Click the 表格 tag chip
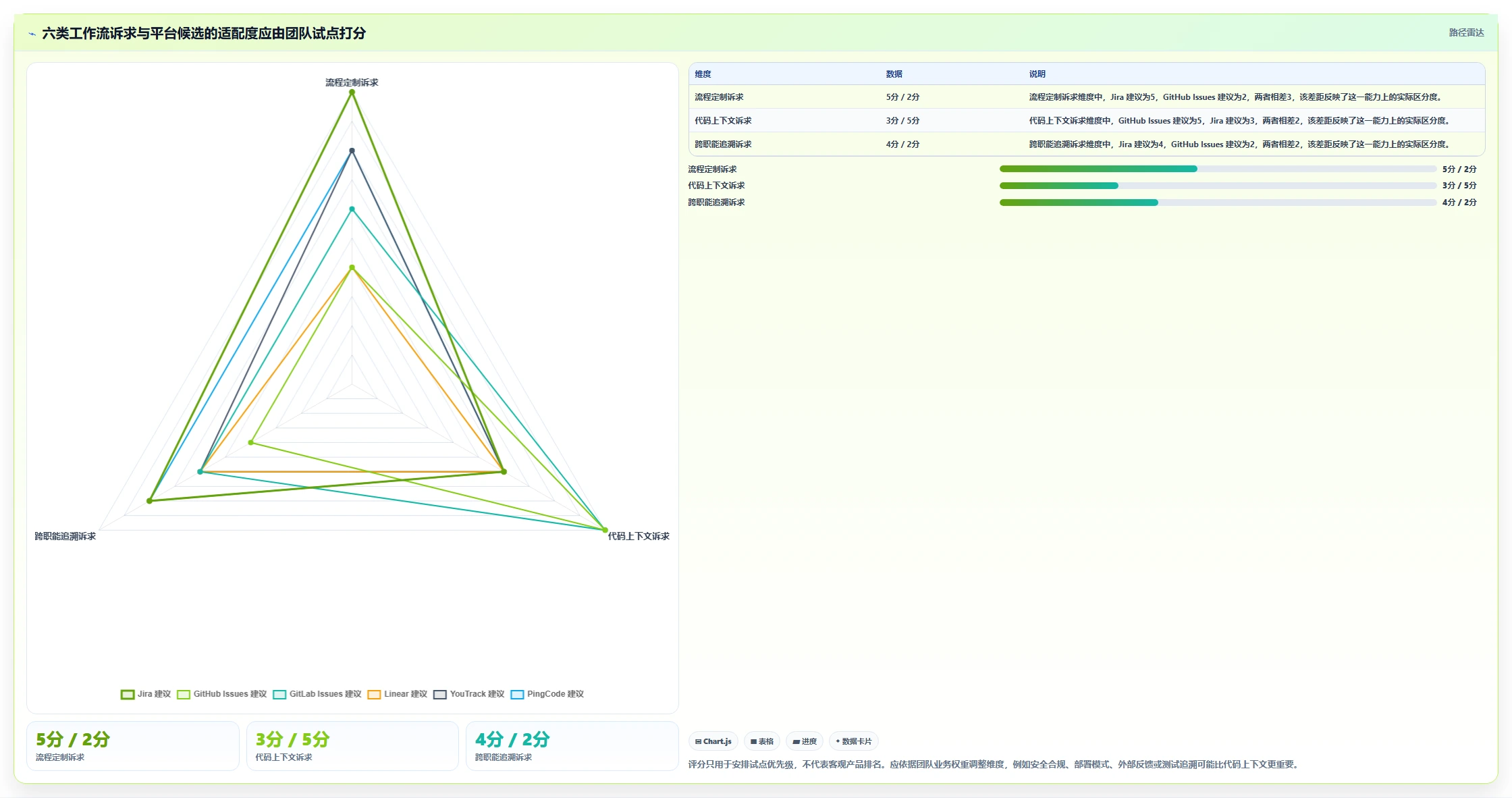Image resolution: width=1512 pixels, height=798 pixels. pos(762,741)
